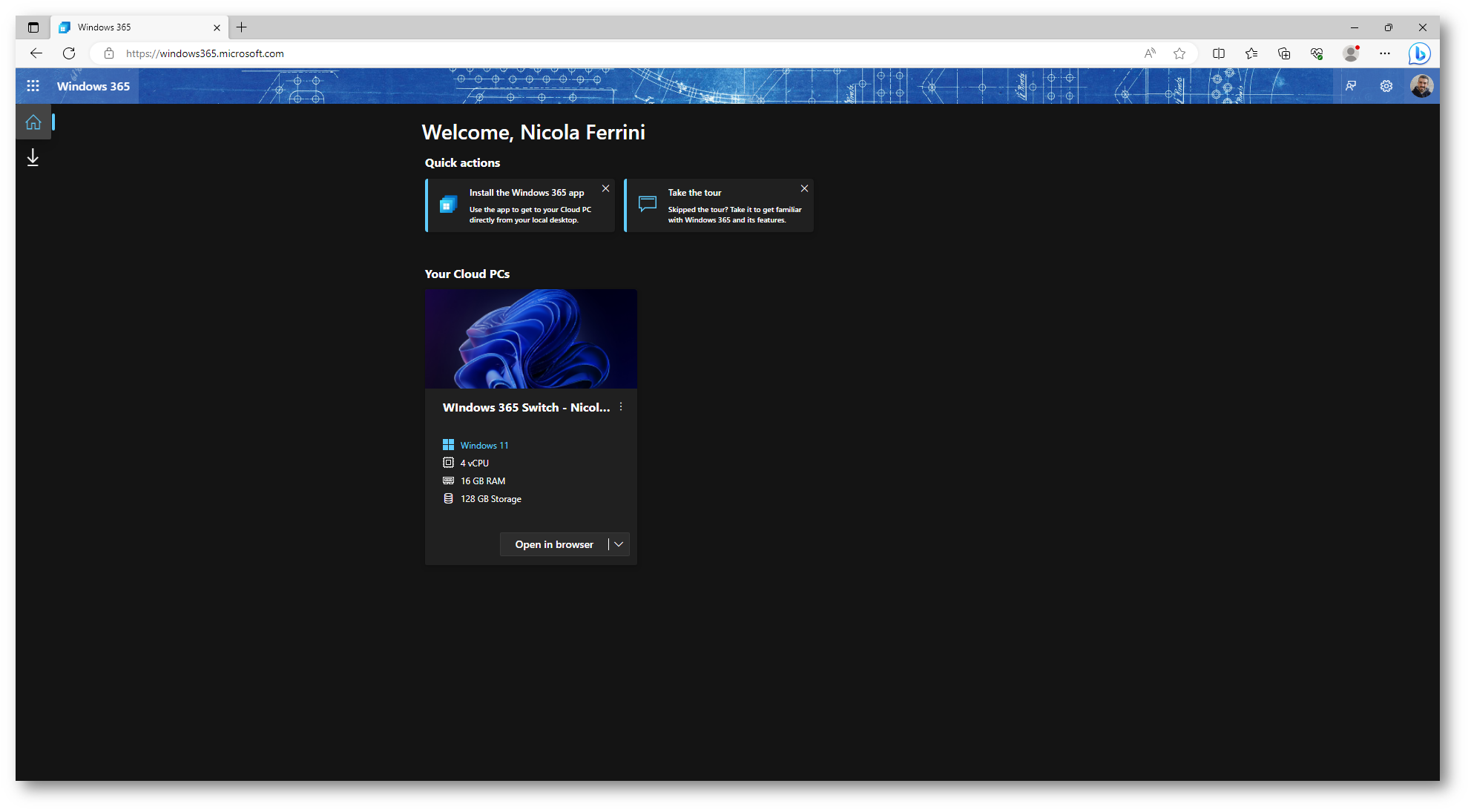Viewport: 1471px width, 812px height.
Task: Click the 128 GB Storage spec text
Action: (490, 498)
